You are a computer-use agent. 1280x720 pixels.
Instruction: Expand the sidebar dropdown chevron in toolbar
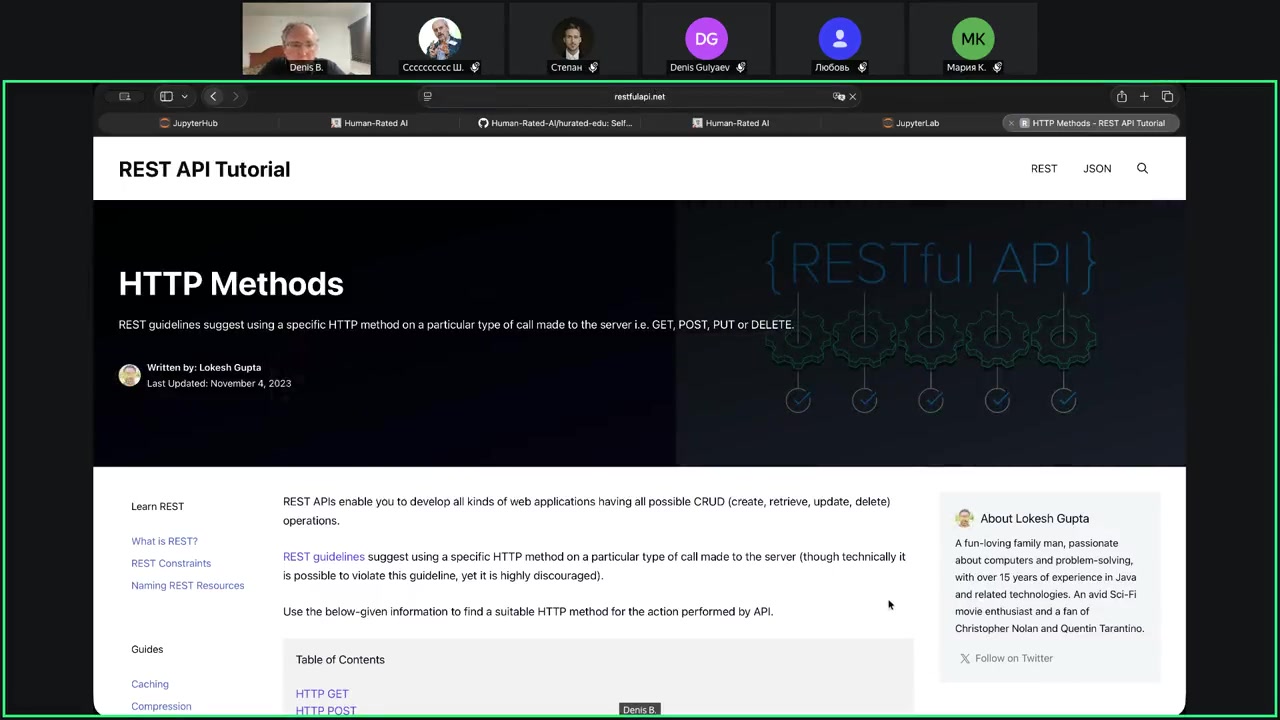(184, 97)
